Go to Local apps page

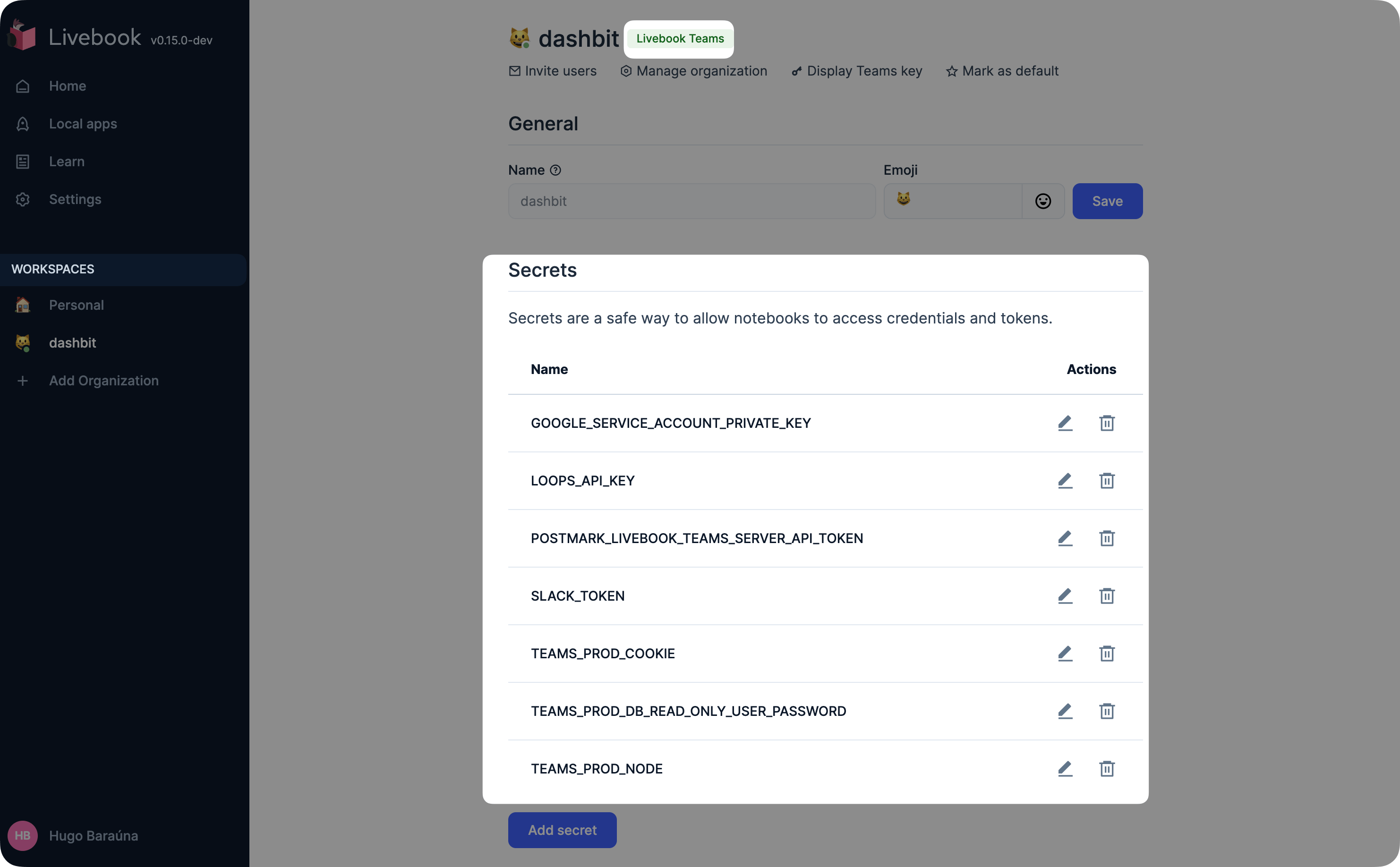[x=83, y=124]
